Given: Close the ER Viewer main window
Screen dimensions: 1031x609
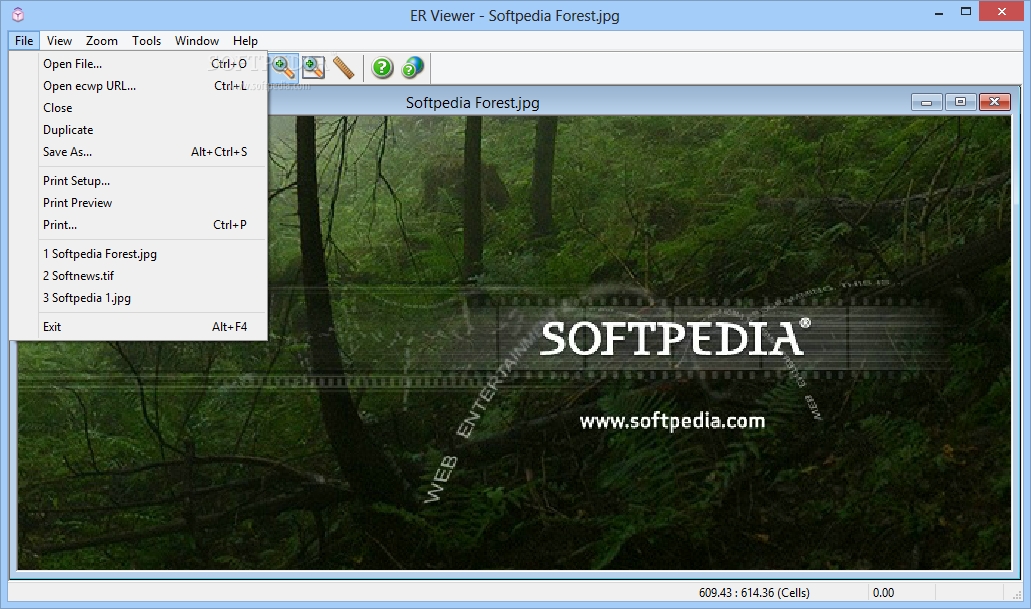Looking at the screenshot, I should pos(1002,12).
